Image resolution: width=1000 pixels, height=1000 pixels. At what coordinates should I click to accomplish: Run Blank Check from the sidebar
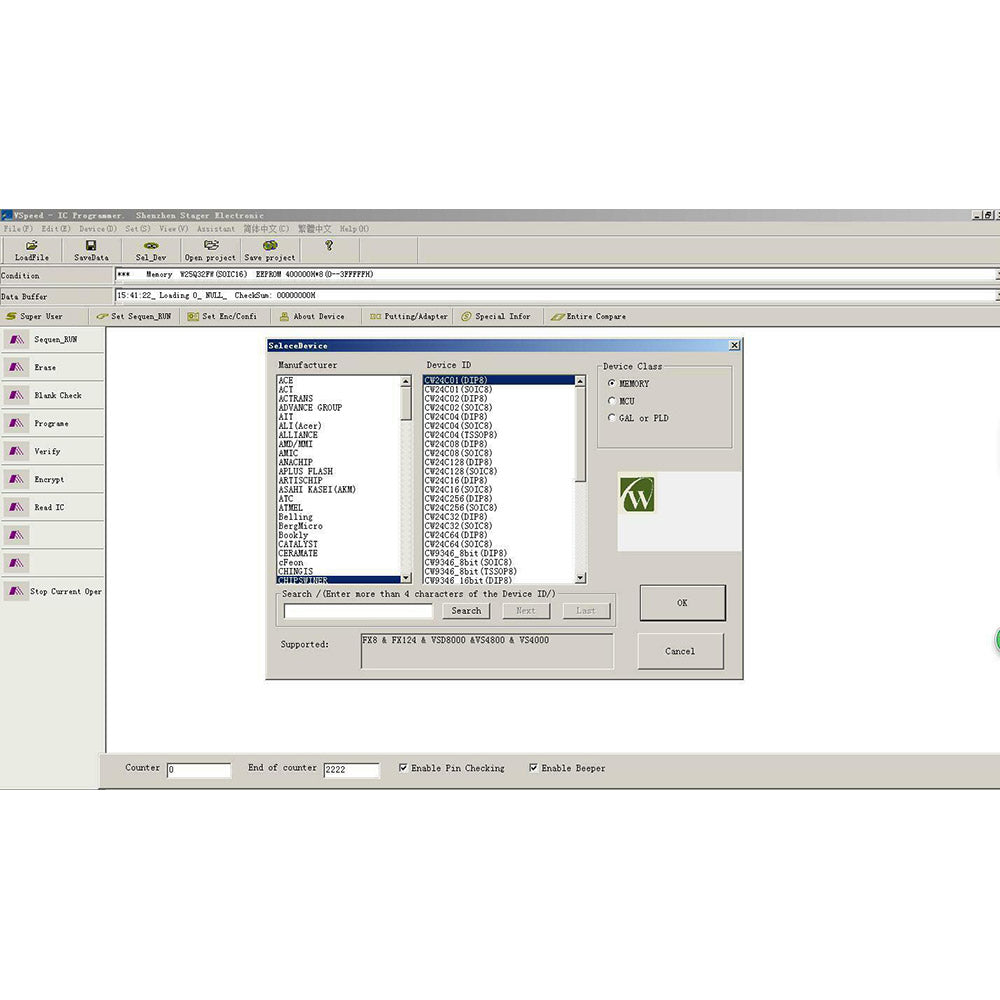(x=18, y=395)
